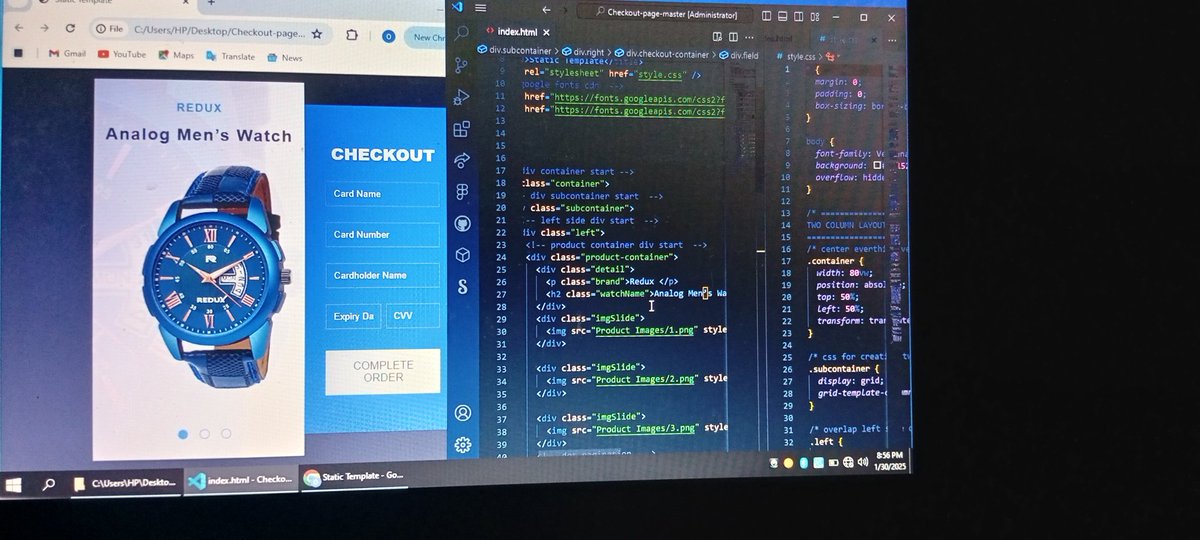Open Windows taskbar search

48,484
